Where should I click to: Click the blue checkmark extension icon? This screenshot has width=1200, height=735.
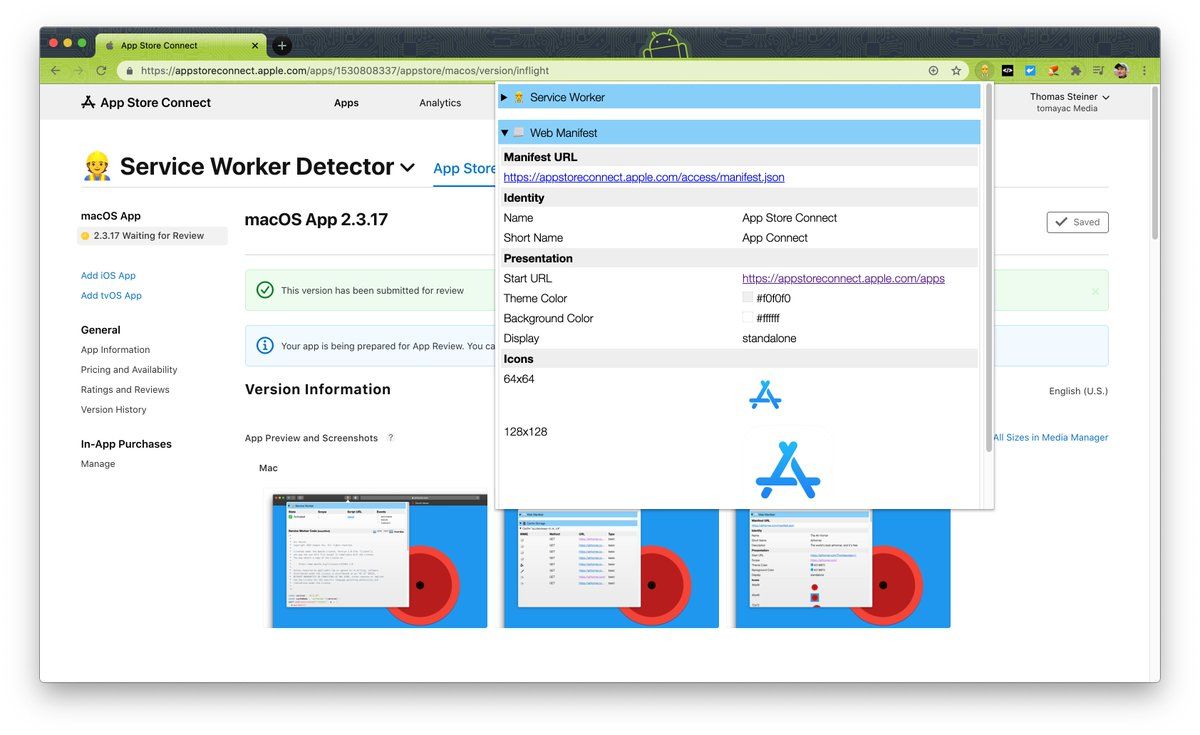1030,71
